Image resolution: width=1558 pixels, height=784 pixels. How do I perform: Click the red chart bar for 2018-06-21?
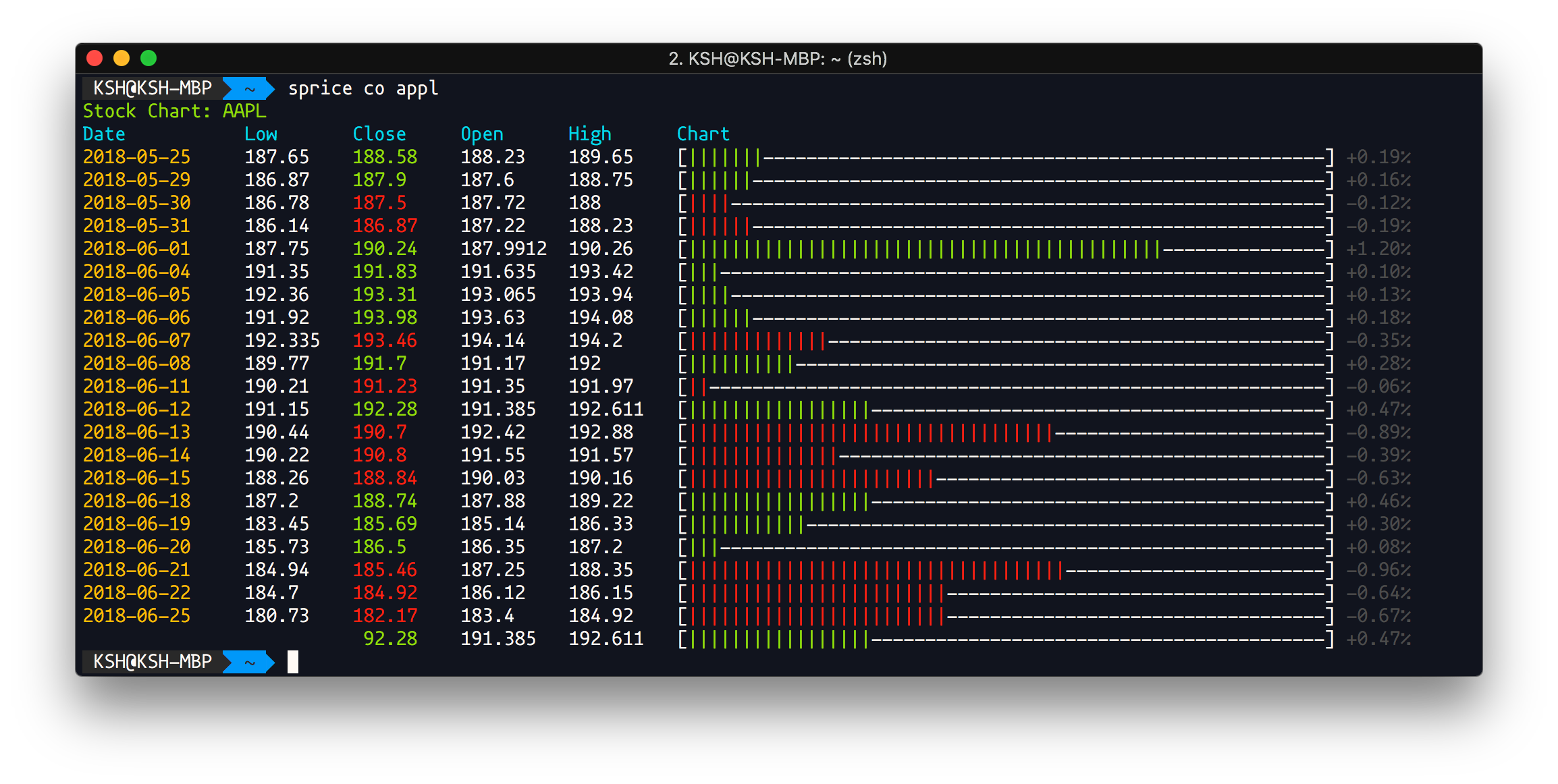click(876, 570)
